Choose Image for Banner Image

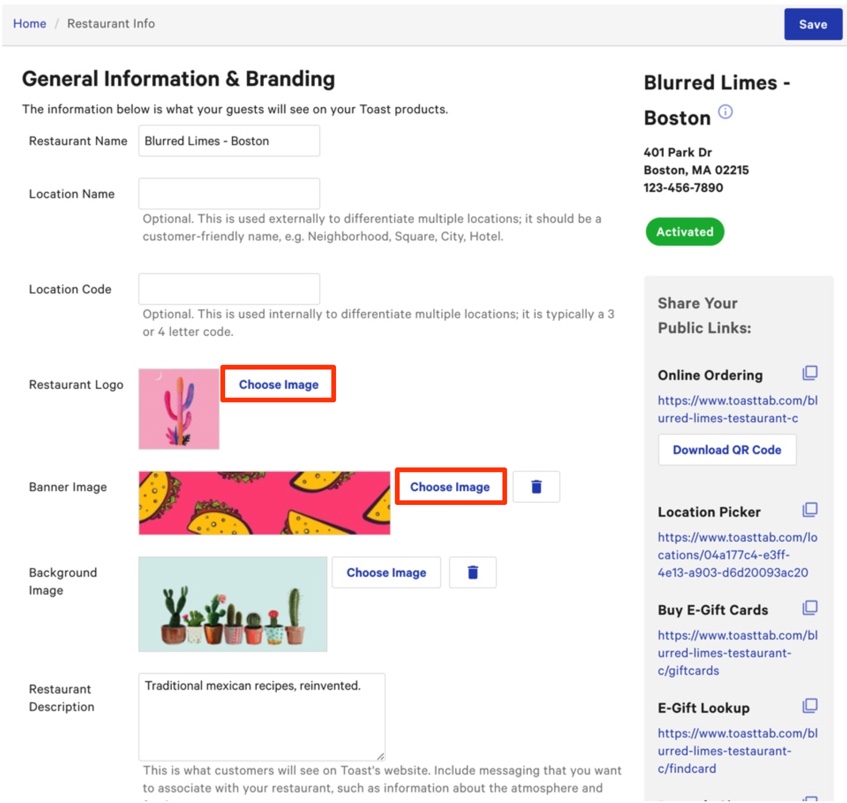(450, 487)
